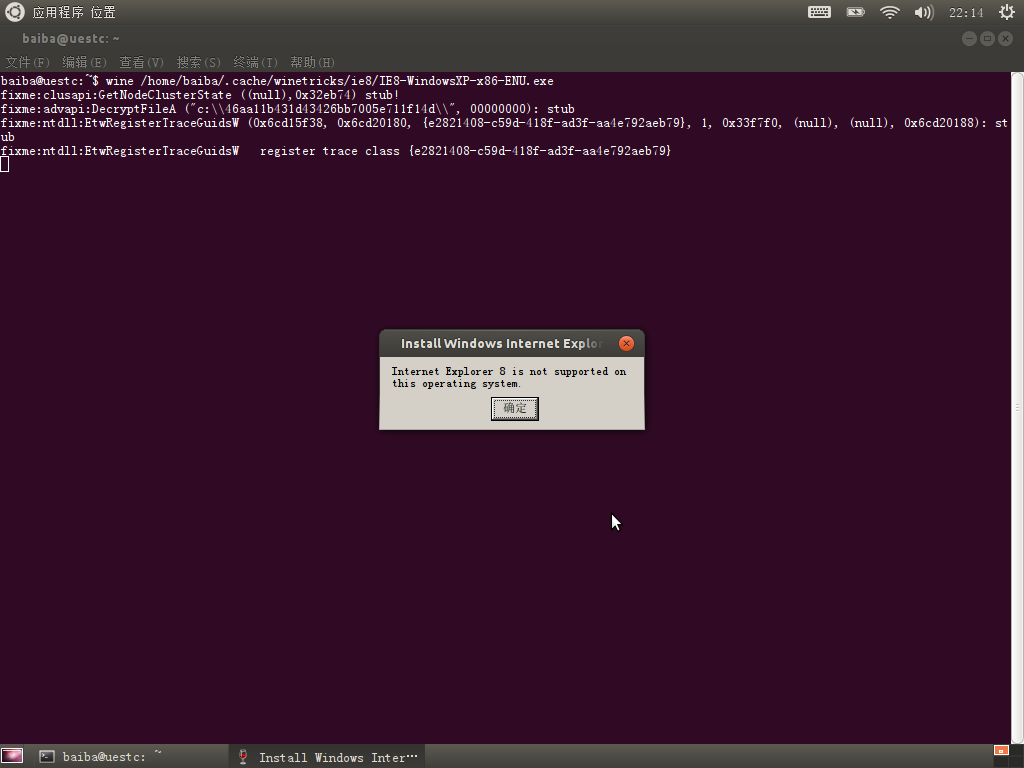Click the baiba@uestc: ~ window title

(71, 39)
